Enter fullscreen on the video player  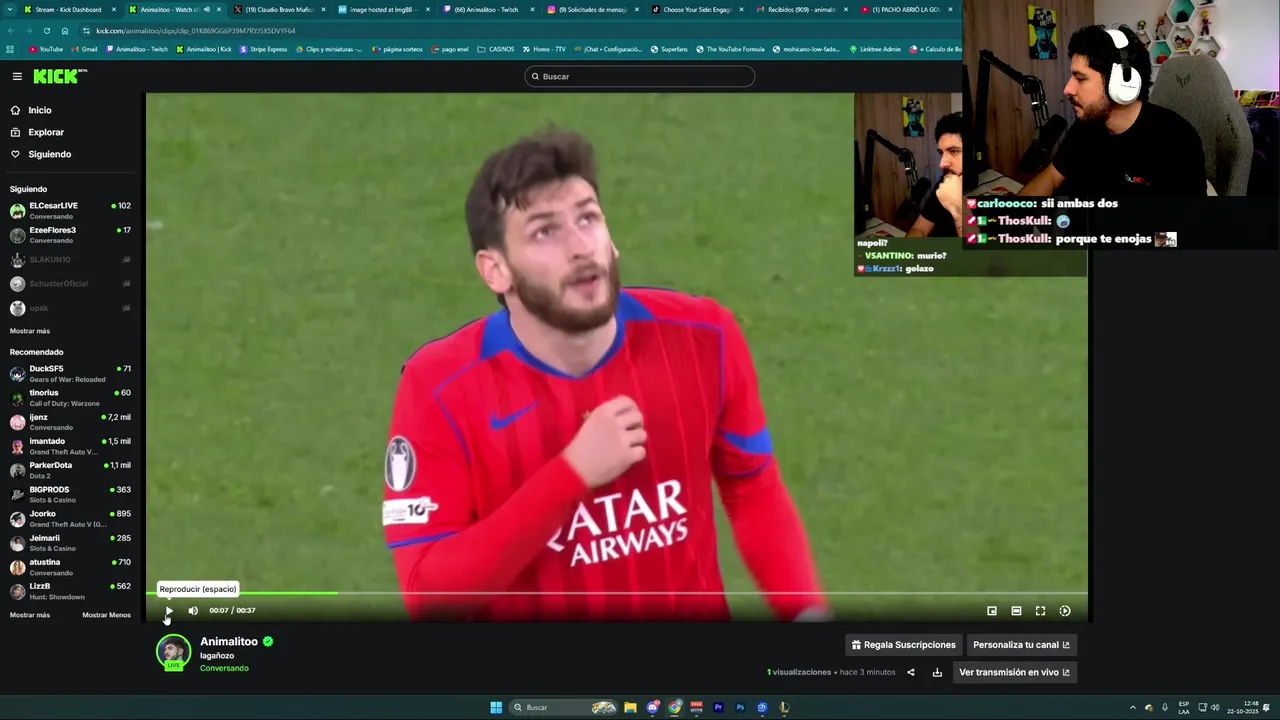pyautogui.click(x=1040, y=611)
